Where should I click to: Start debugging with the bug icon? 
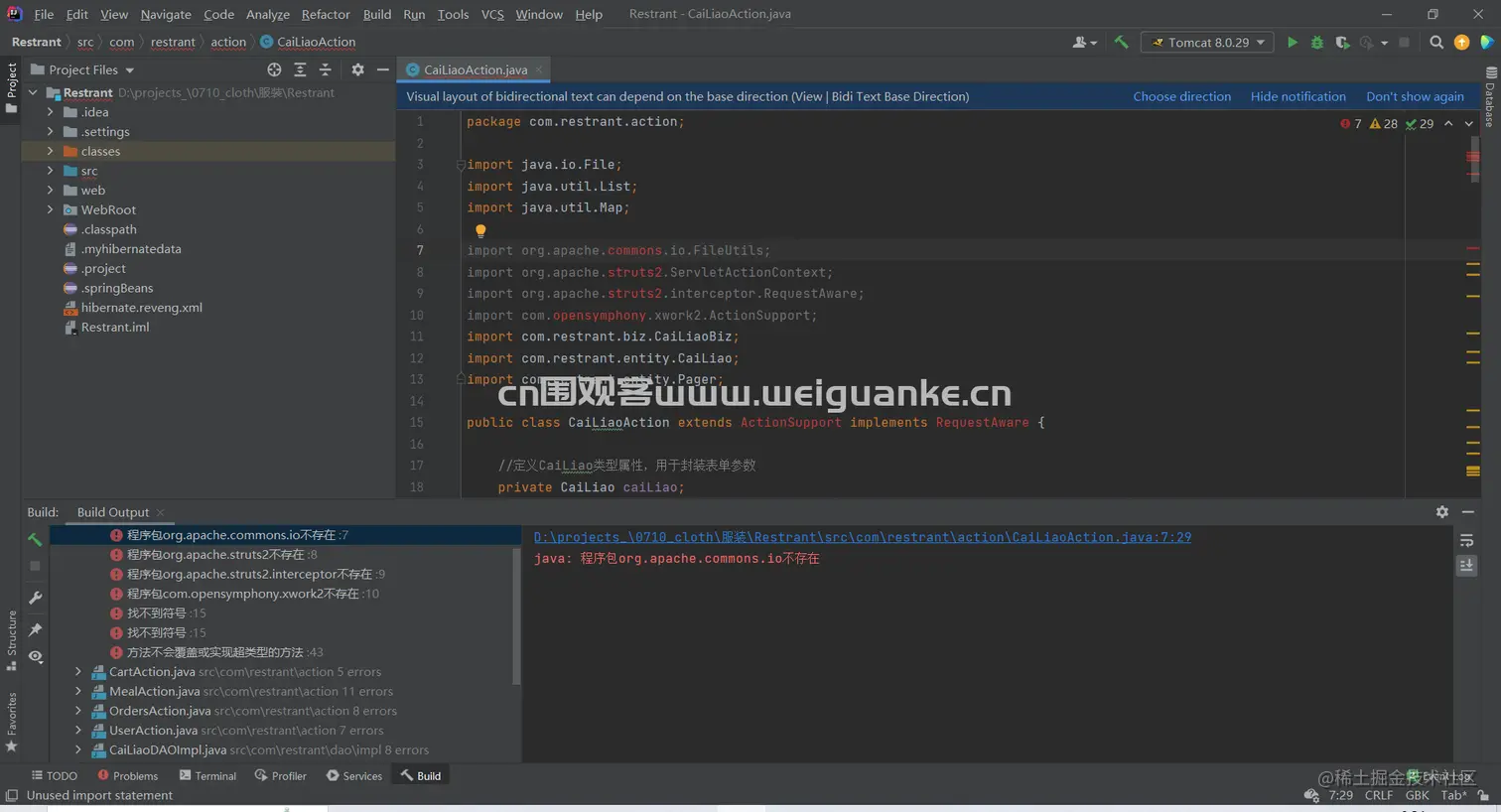pyautogui.click(x=1317, y=43)
